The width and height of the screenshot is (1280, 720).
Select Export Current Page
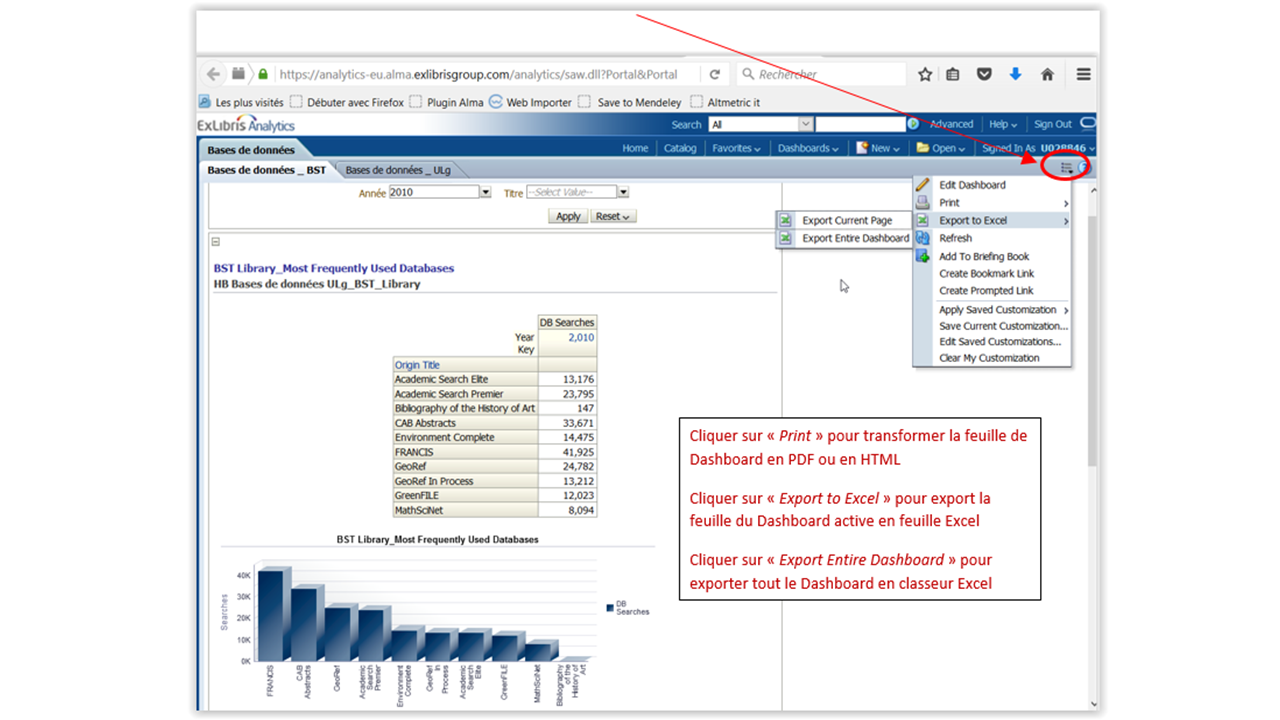(x=845, y=221)
